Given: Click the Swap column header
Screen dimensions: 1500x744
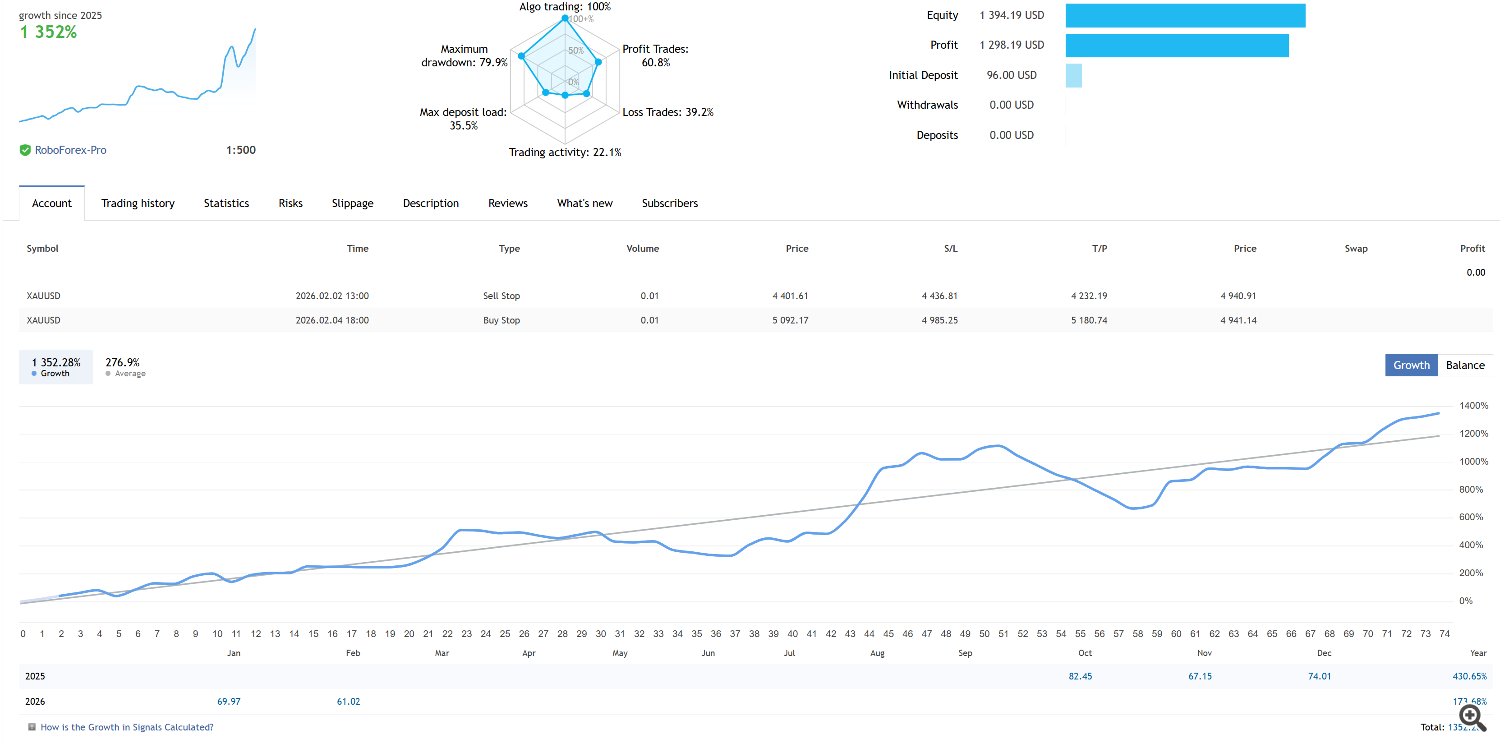Looking at the screenshot, I should point(1356,249).
